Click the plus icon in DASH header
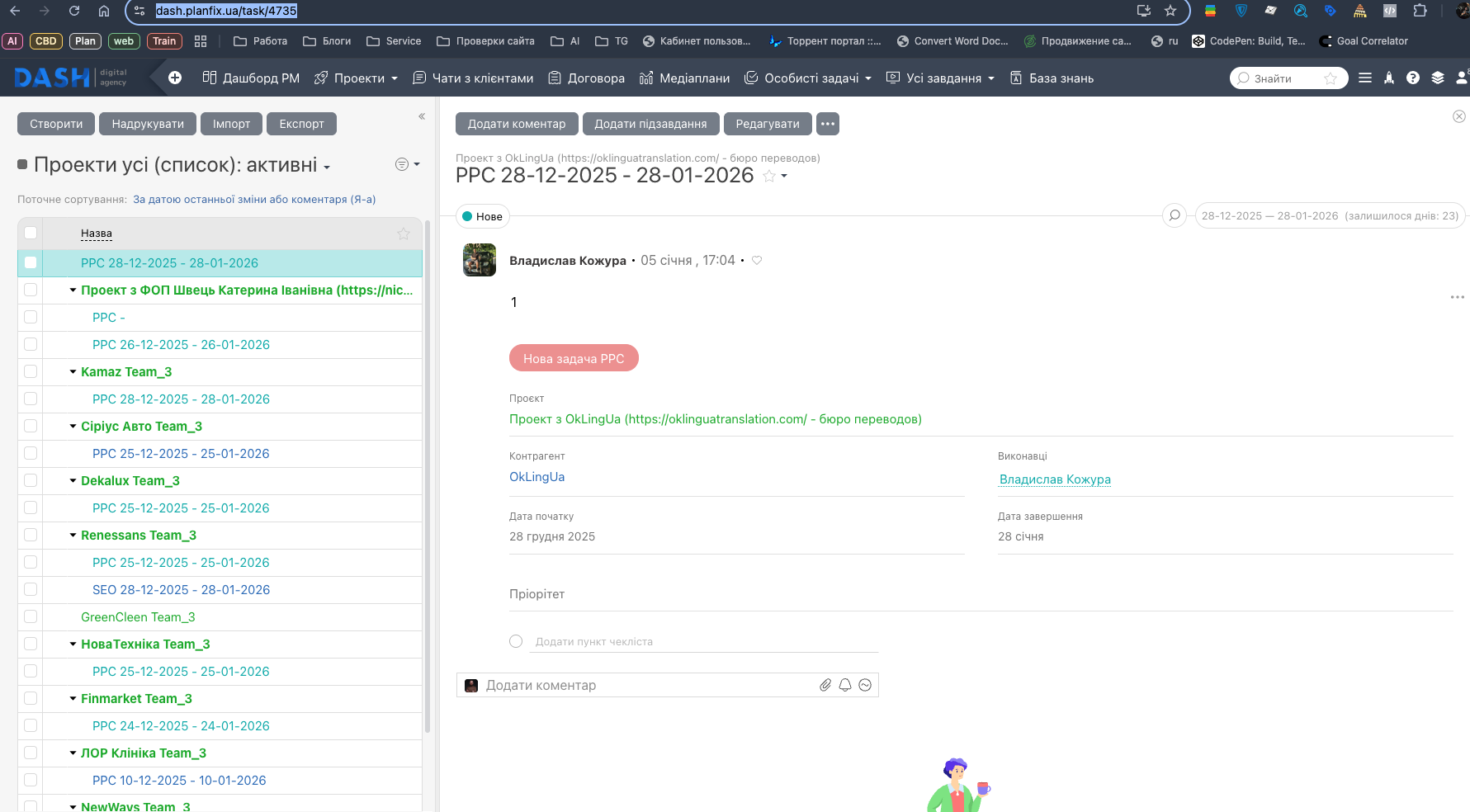 tap(175, 78)
